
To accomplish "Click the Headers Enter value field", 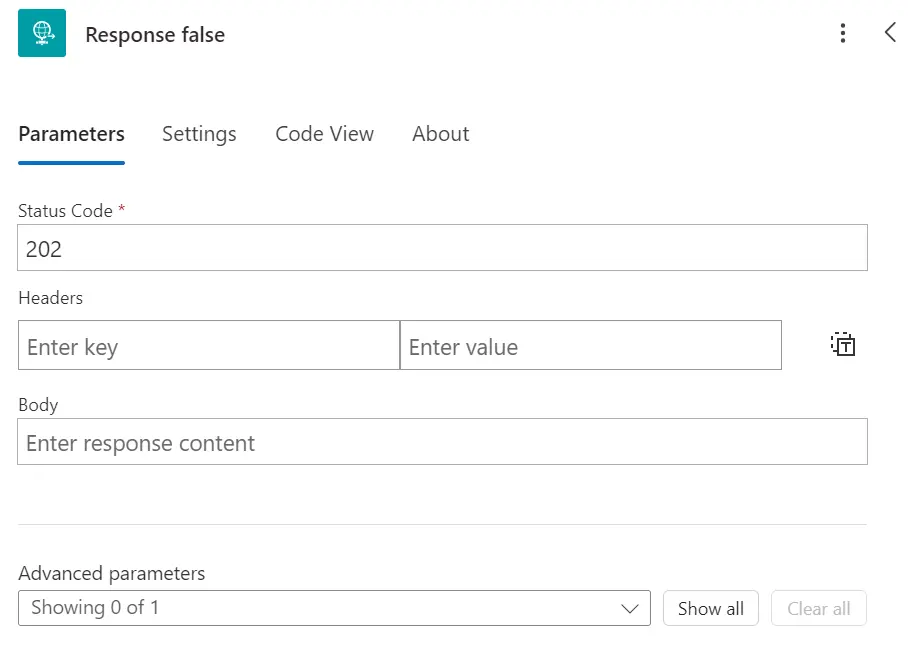I will click(x=591, y=345).
